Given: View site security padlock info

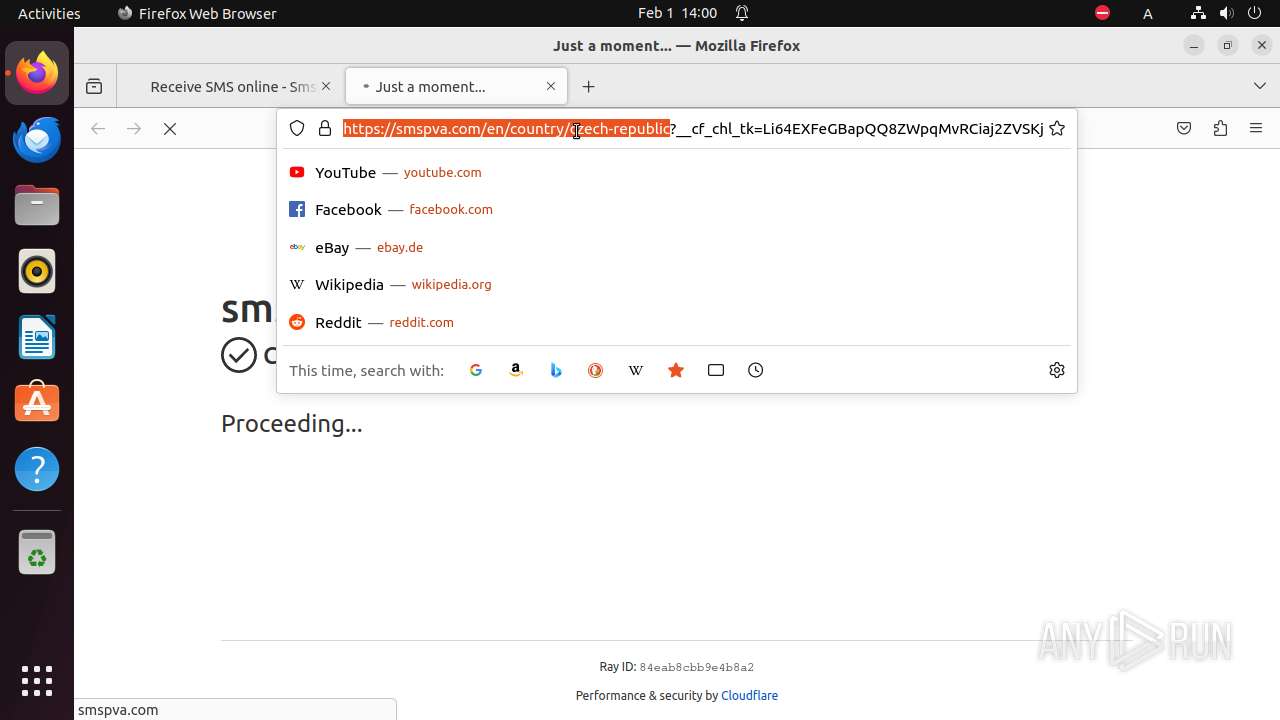Looking at the screenshot, I should (x=325, y=129).
